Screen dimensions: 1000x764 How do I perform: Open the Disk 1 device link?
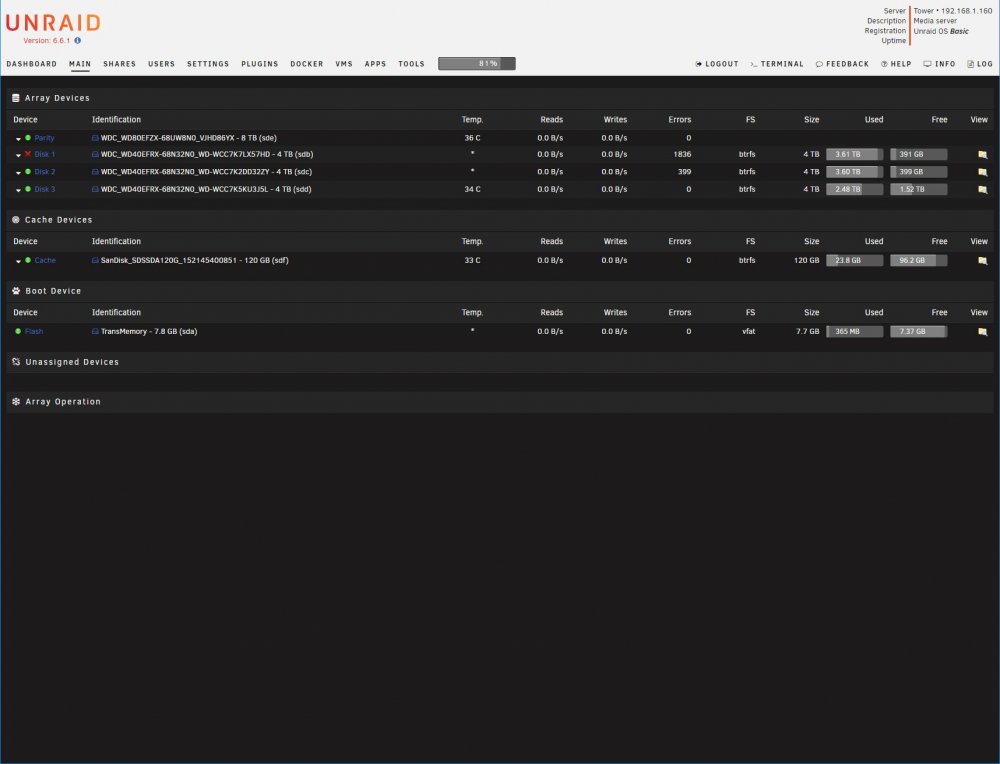45,154
